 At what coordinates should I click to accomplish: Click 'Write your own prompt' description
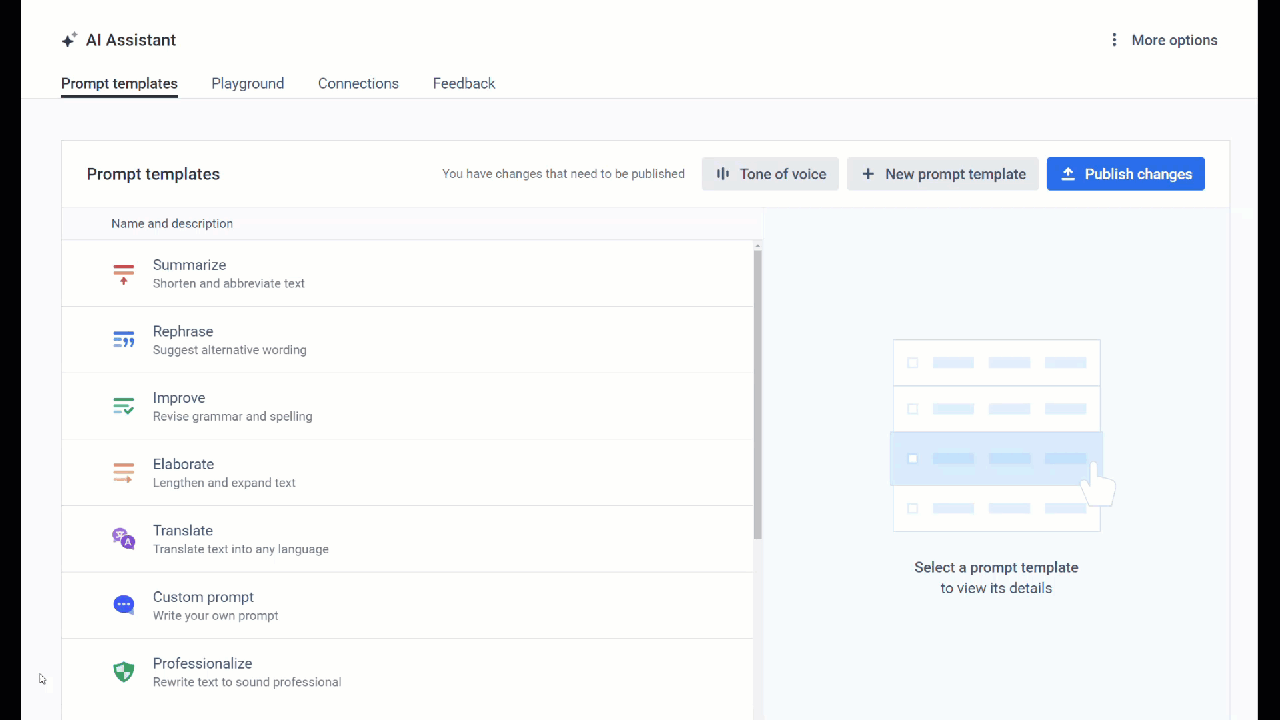pyautogui.click(x=216, y=615)
